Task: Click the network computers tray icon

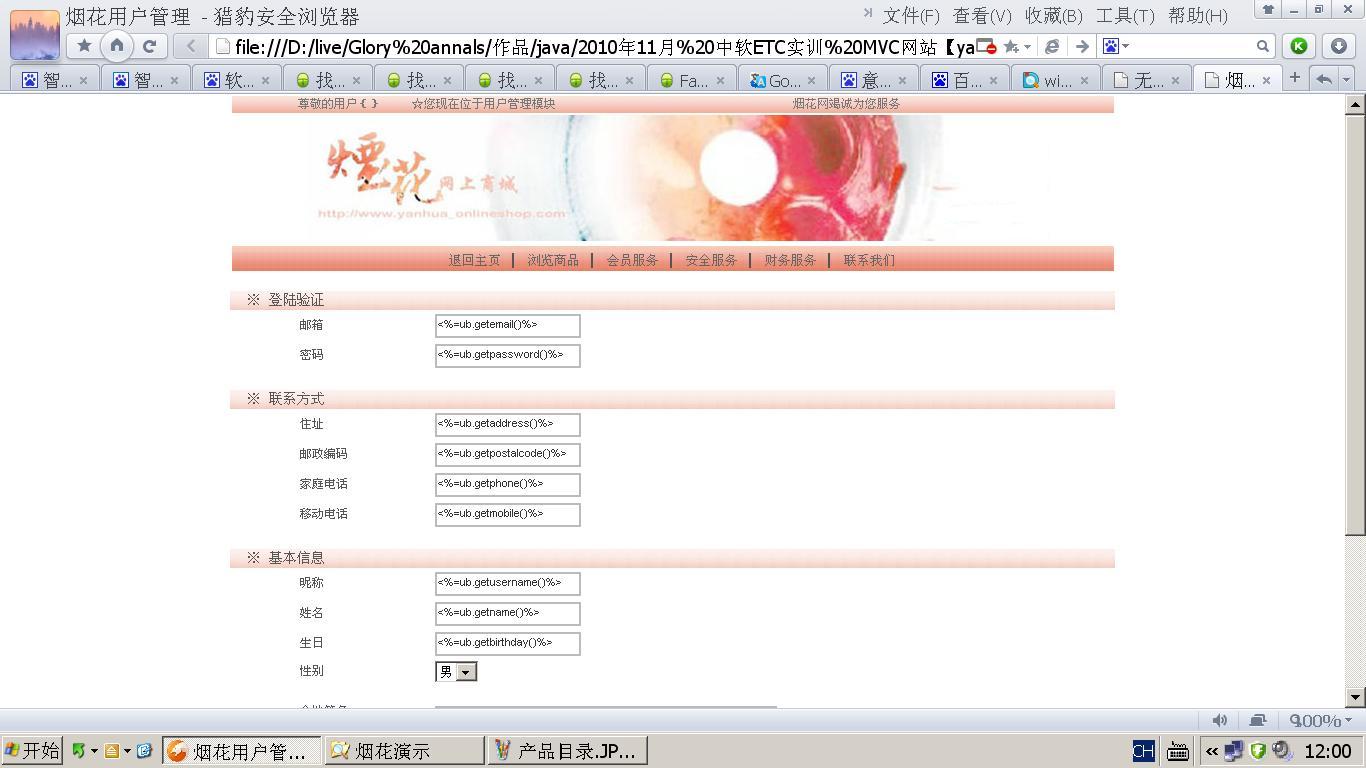Action: coord(1235,750)
